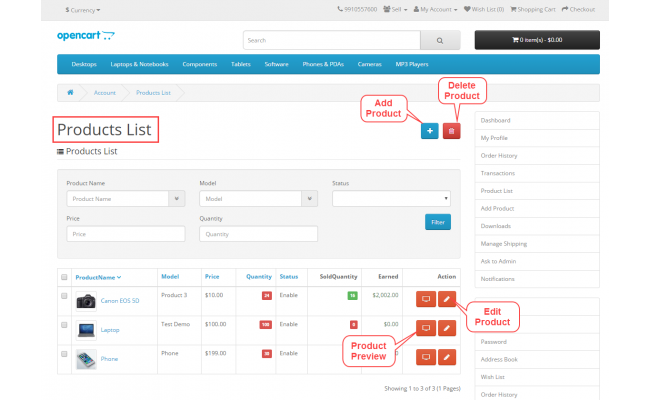Focus the Price filter input
The image size is (650, 400).
coord(126,234)
